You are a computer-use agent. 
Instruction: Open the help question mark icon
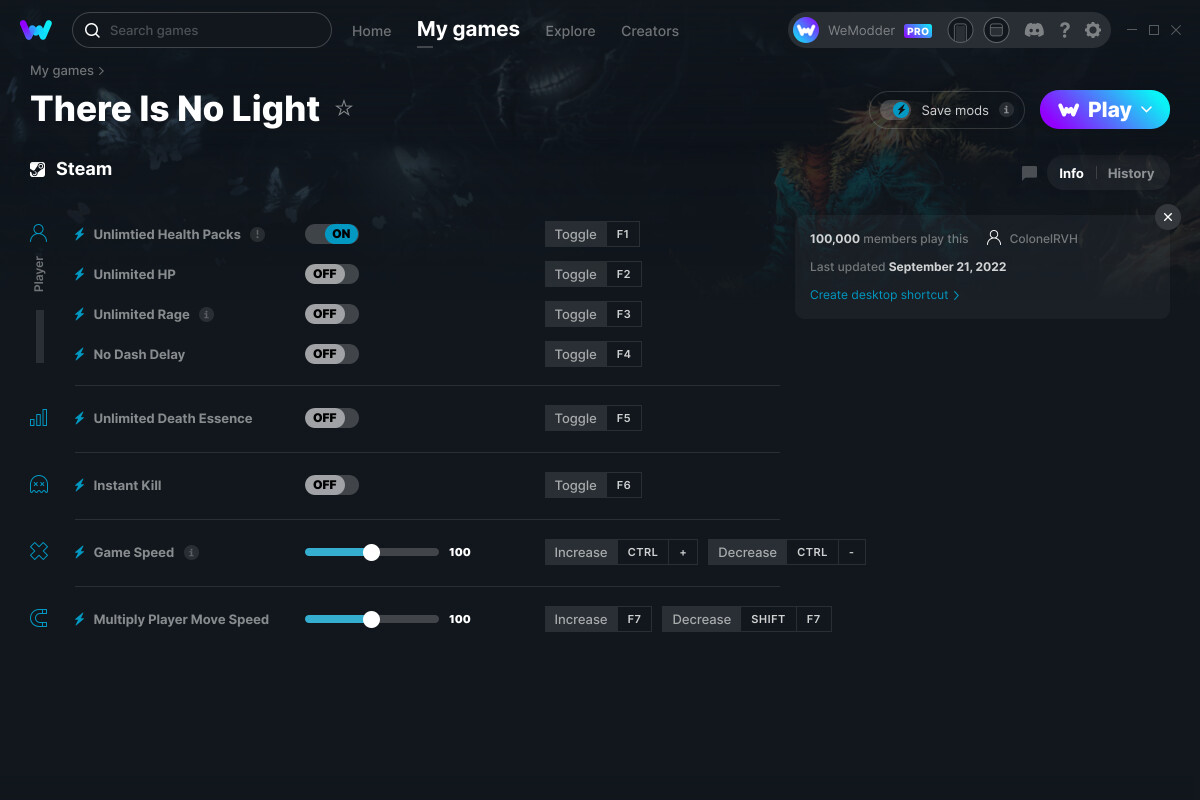click(x=1064, y=30)
